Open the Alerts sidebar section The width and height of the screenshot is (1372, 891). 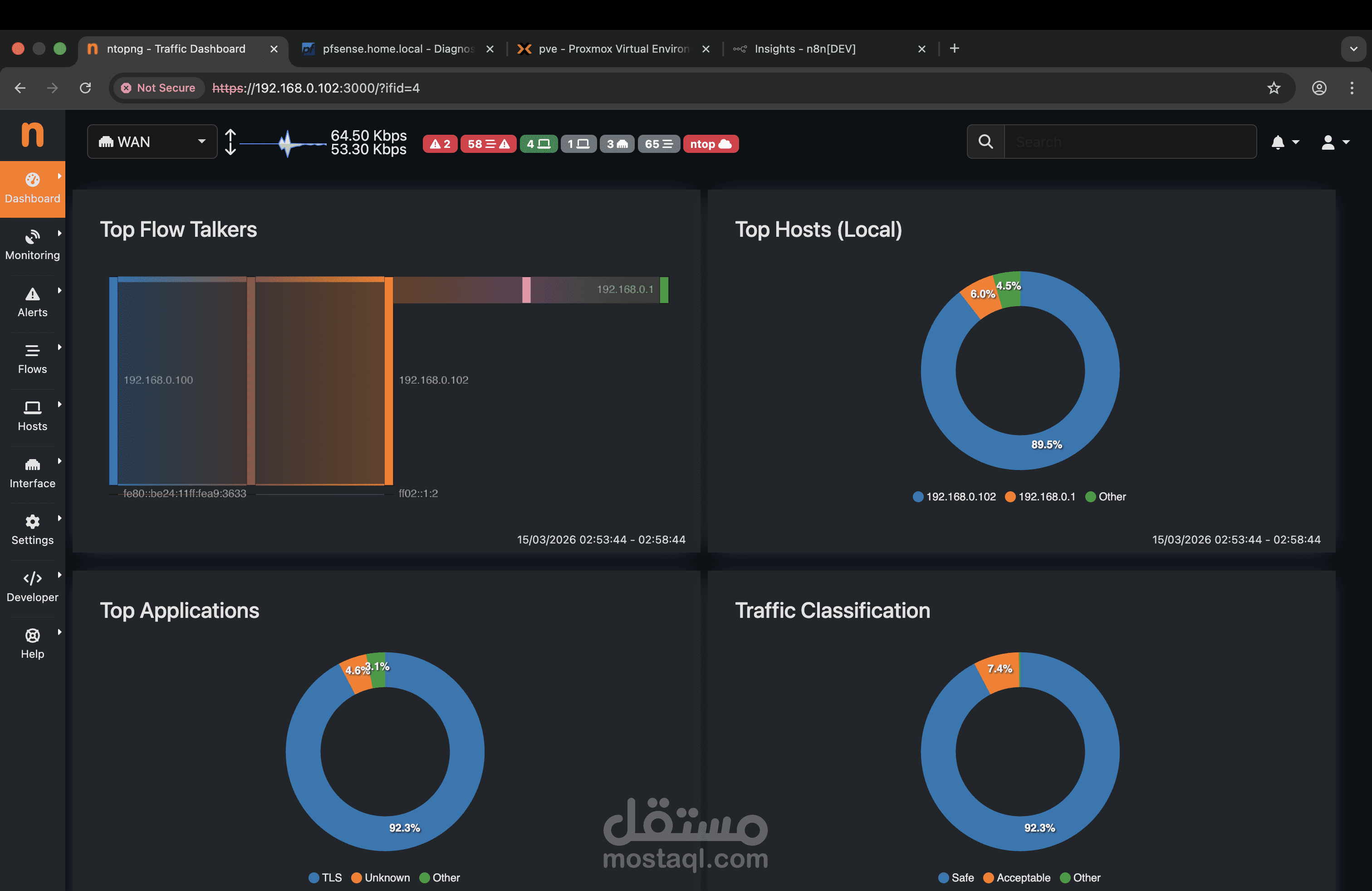pos(32,303)
